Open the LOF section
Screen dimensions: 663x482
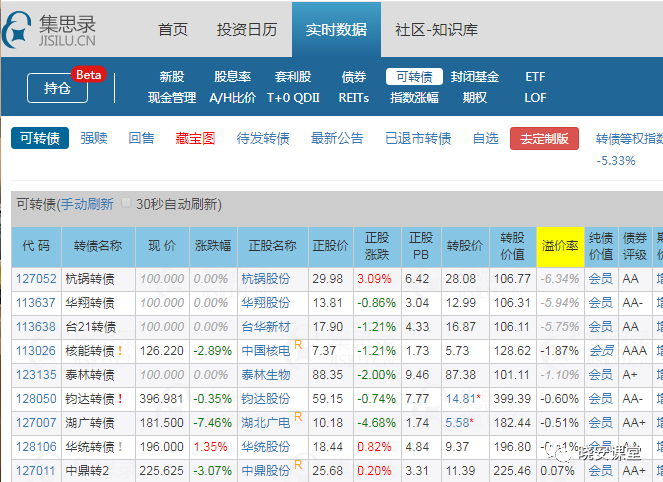[535, 98]
